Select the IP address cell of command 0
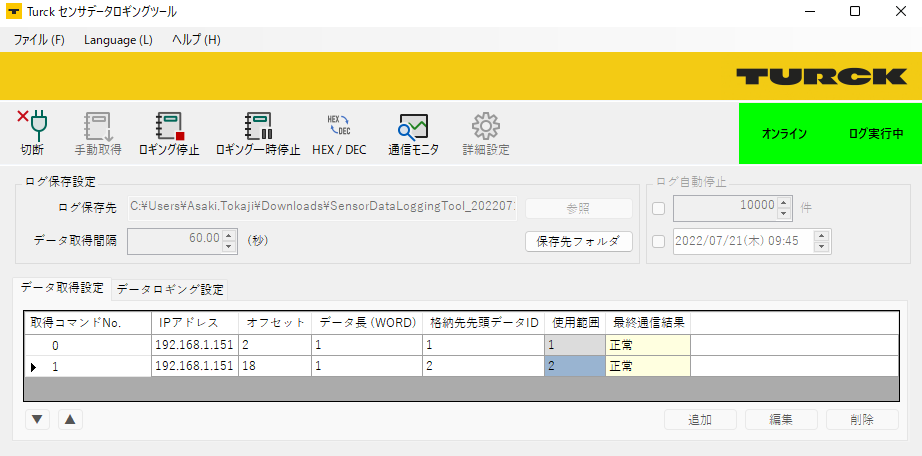 194,345
